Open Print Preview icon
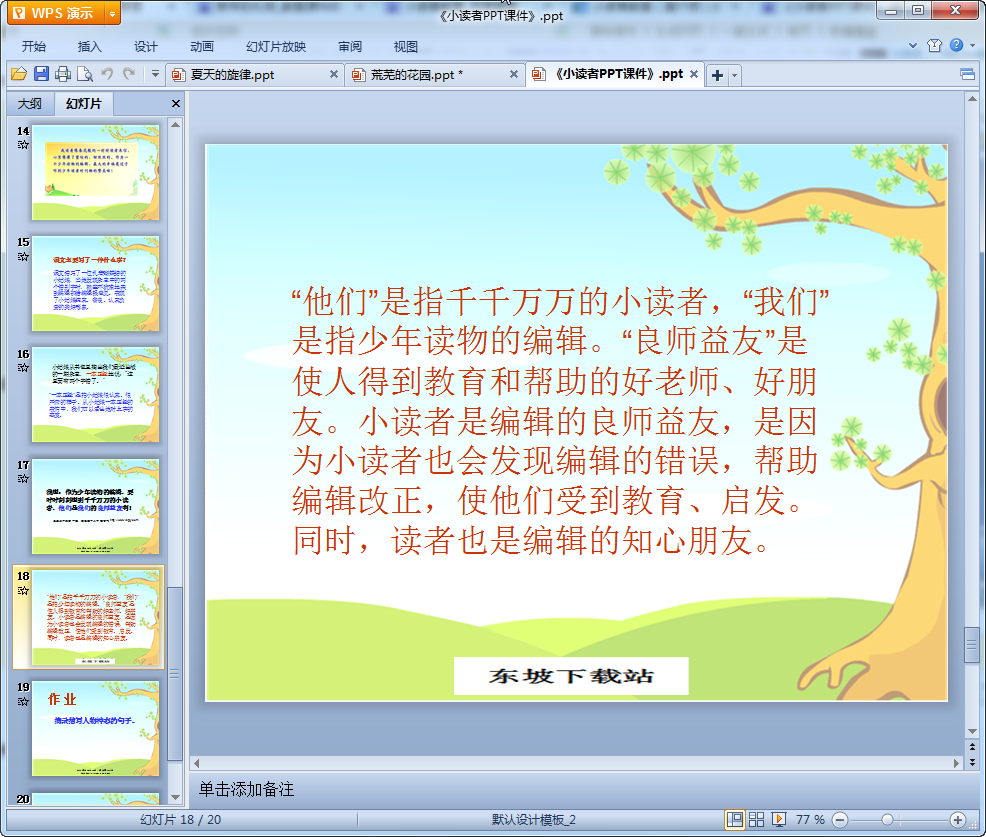 [x=85, y=74]
